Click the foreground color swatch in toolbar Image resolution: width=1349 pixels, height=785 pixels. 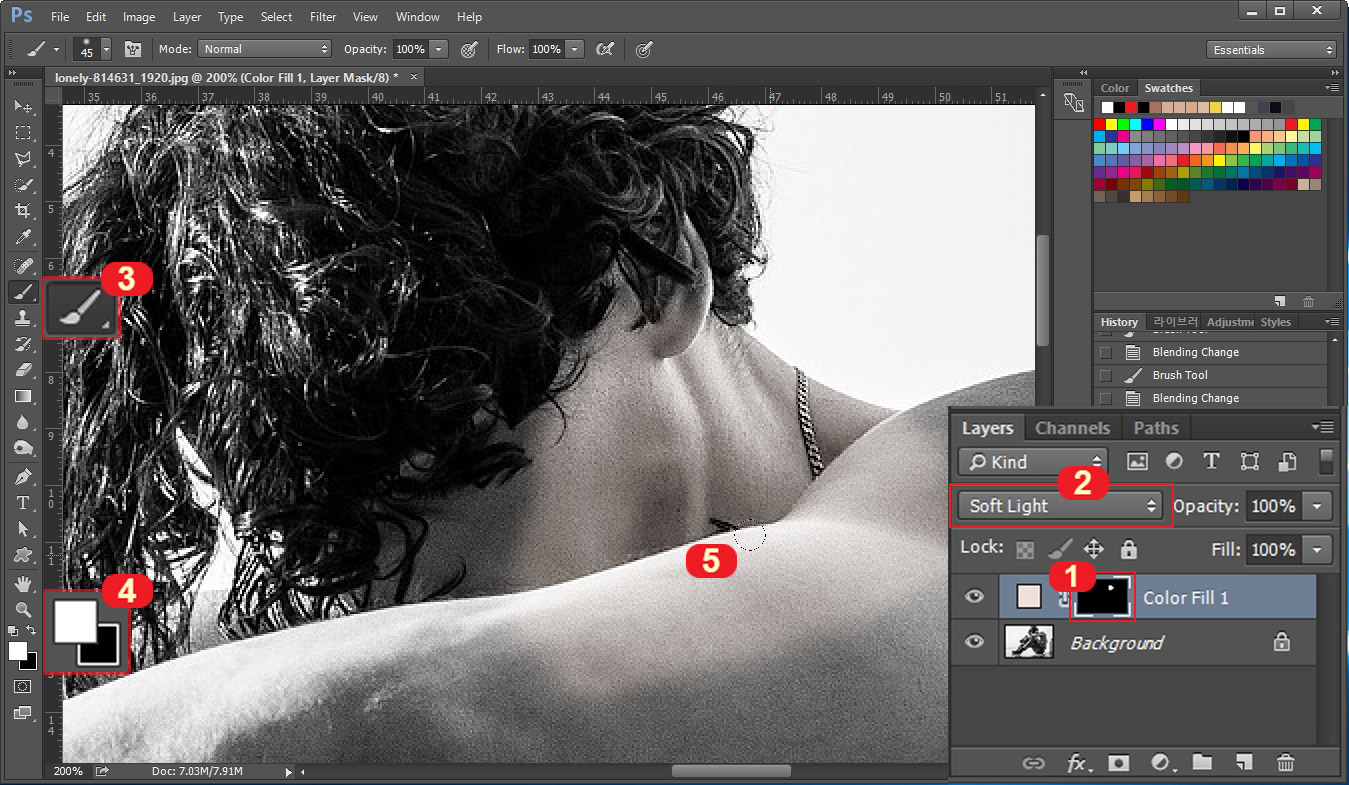tap(17, 650)
